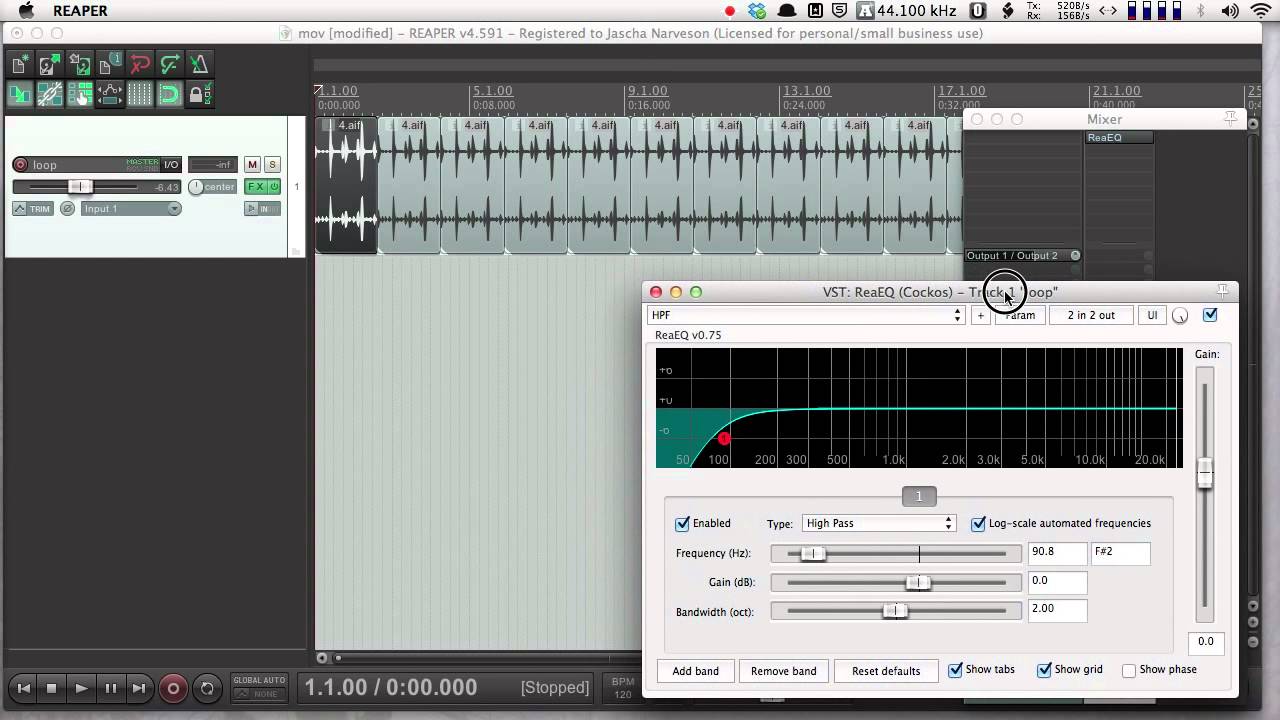Click the New project toolbar icon

(19, 65)
